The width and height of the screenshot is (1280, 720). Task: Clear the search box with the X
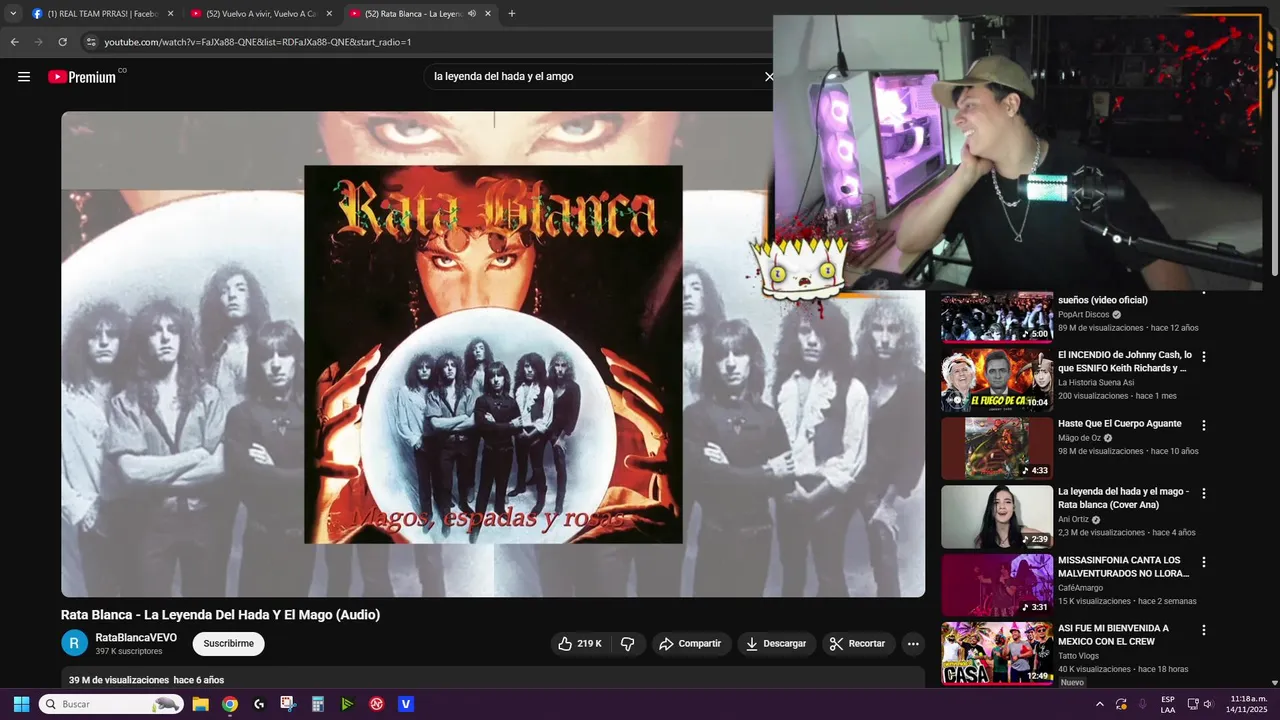pyautogui.click(x=769, y=77)
